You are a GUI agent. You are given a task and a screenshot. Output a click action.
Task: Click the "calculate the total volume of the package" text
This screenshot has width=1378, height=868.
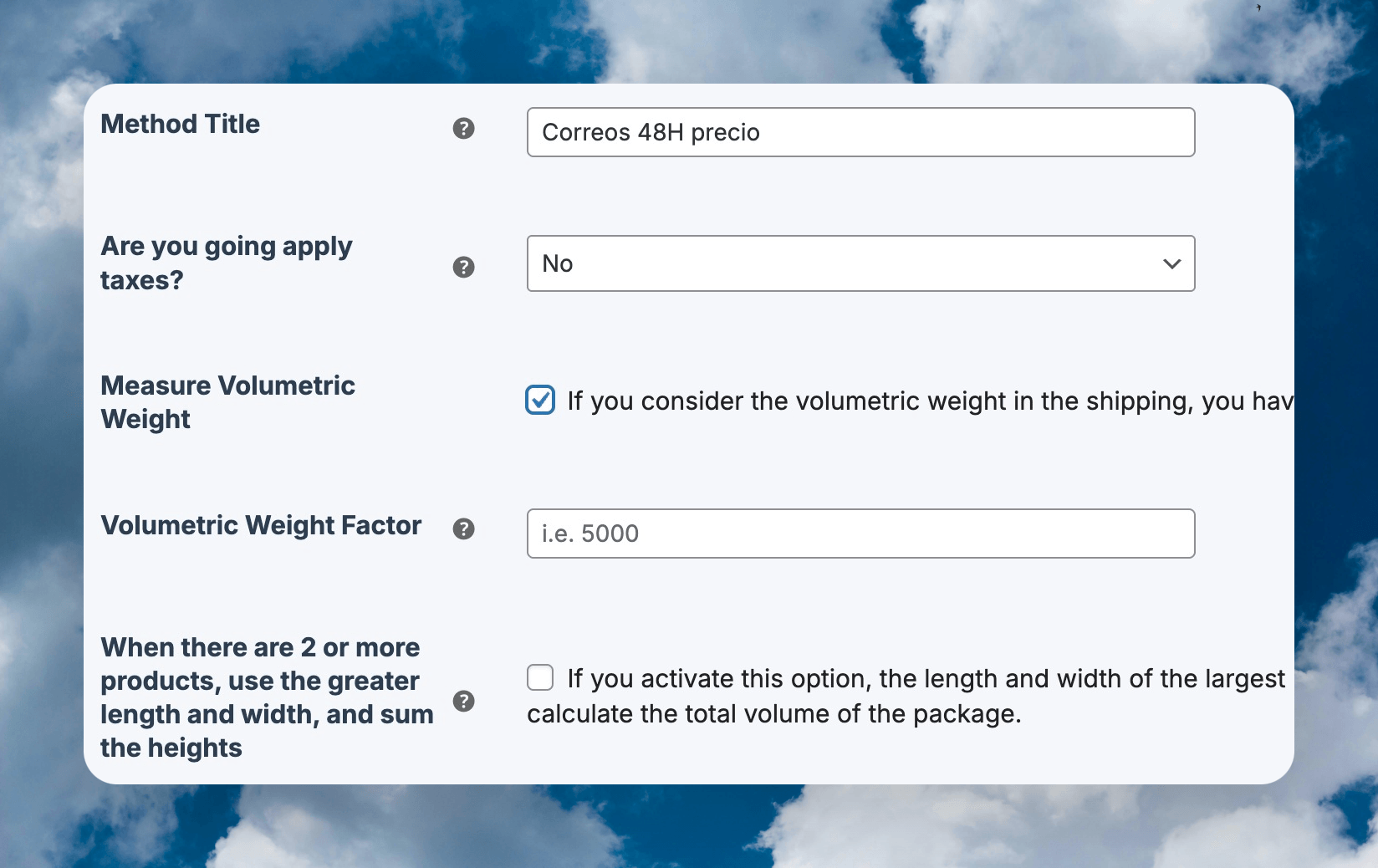pyautogui.click(x=773, y=714)
